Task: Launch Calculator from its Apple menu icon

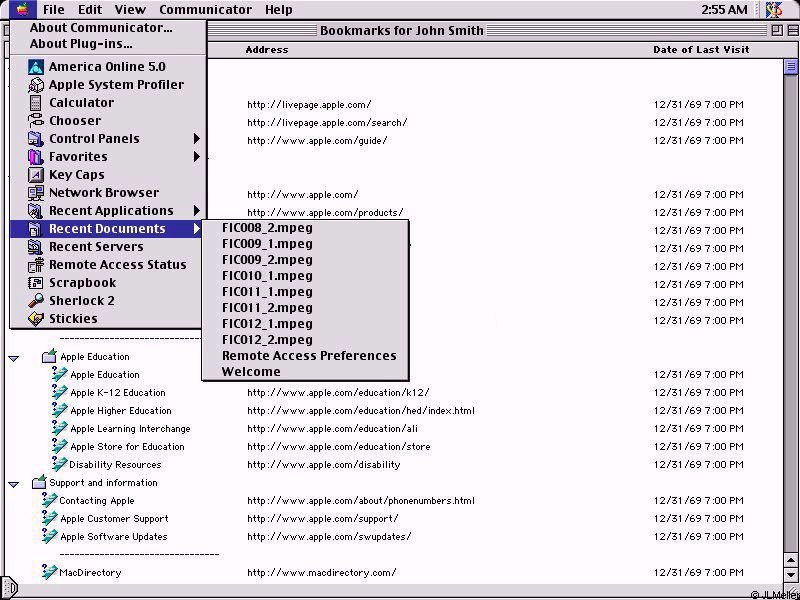Action: pyautogui.click(x=36, y=103)
